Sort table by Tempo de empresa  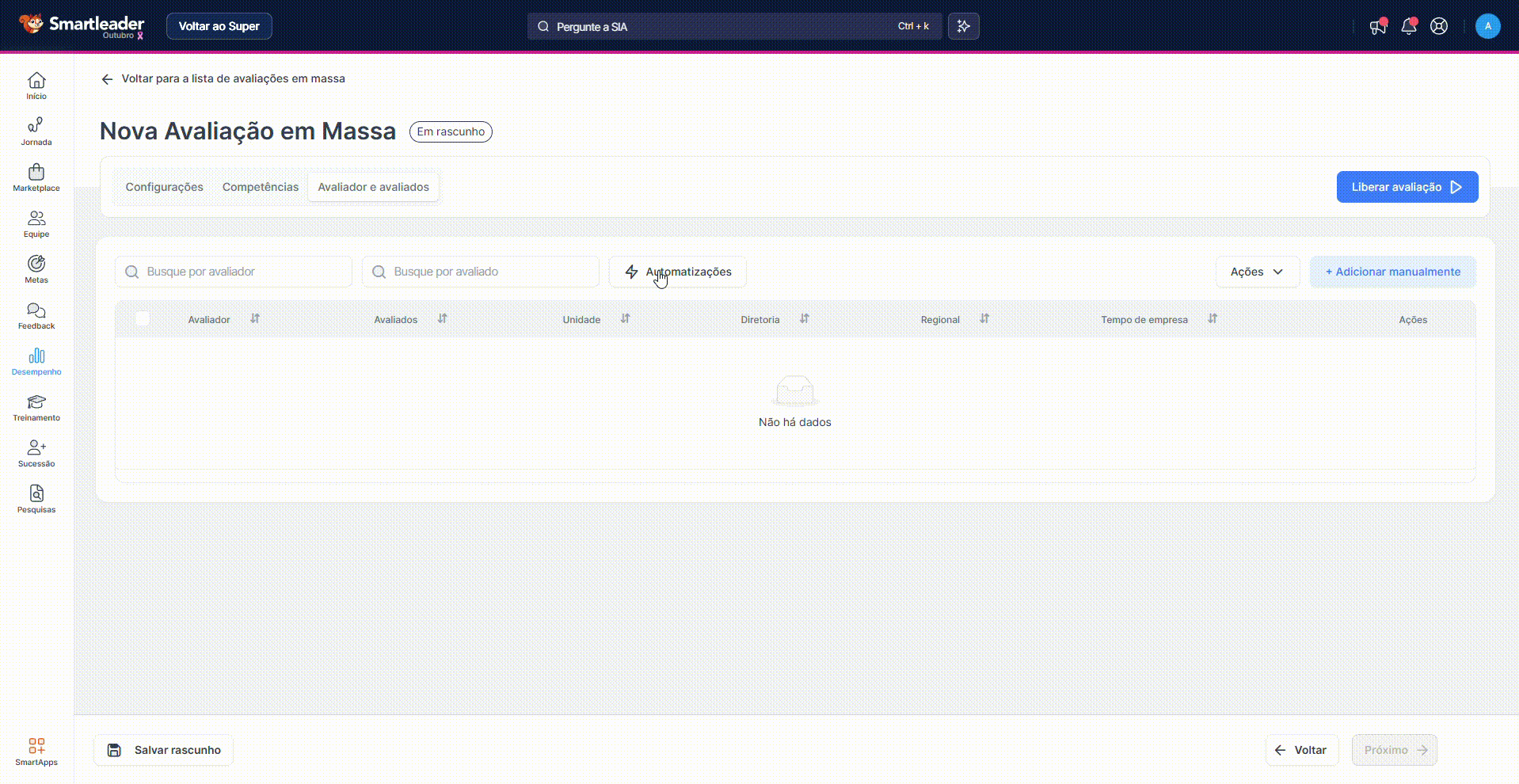pos(1213,319)
